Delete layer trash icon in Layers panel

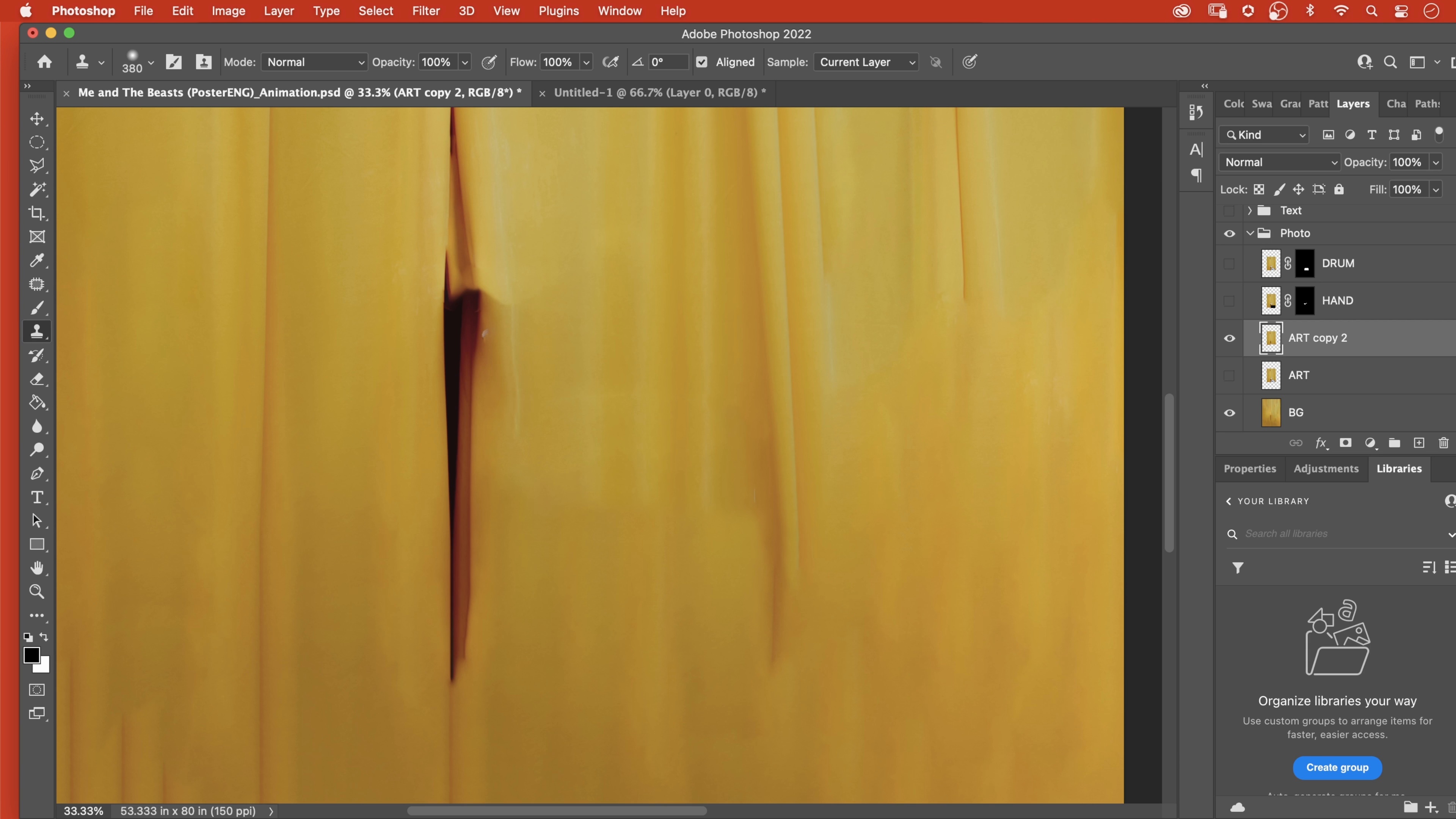click(1443, 443)
